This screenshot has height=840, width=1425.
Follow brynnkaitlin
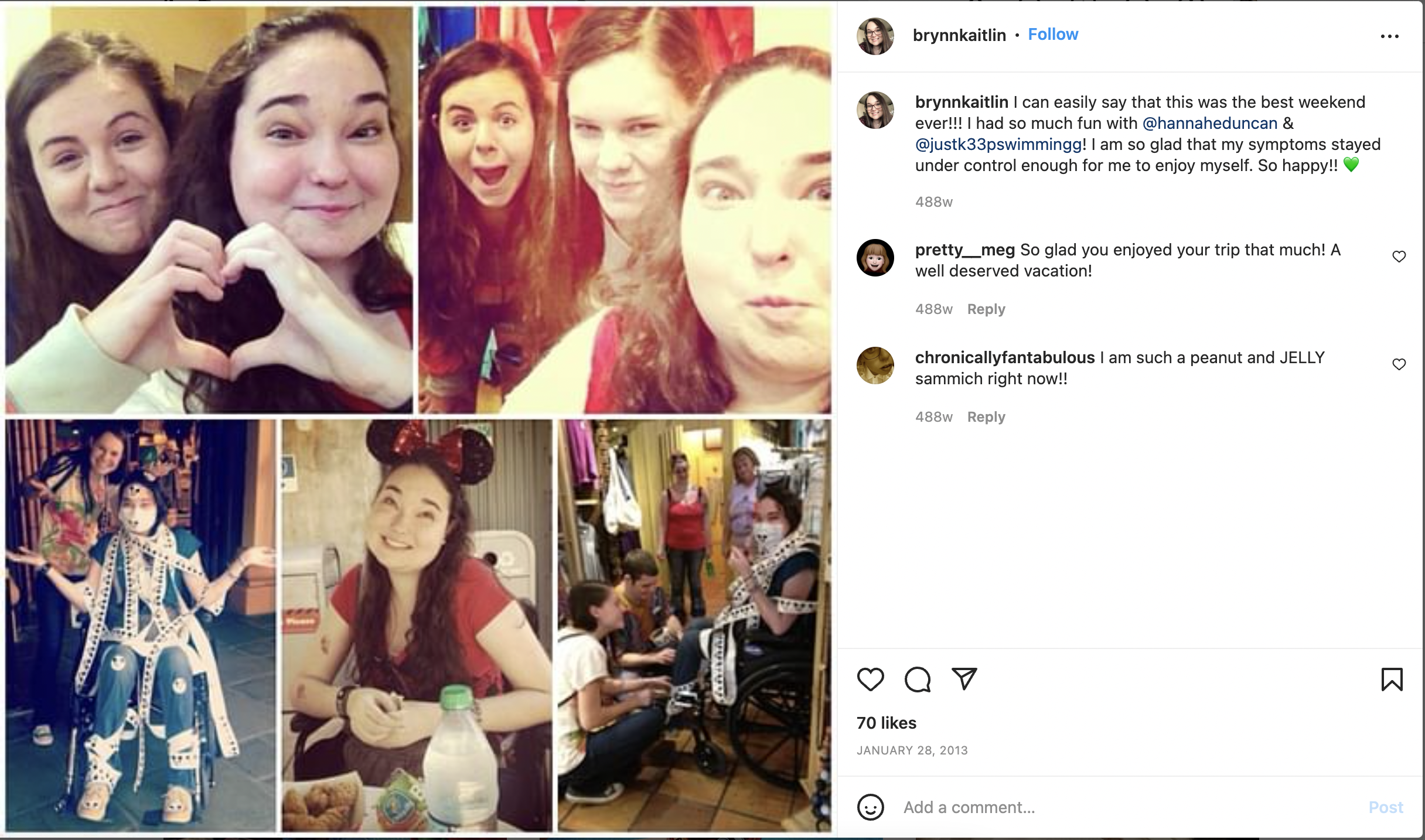[x=1053, y=35]
